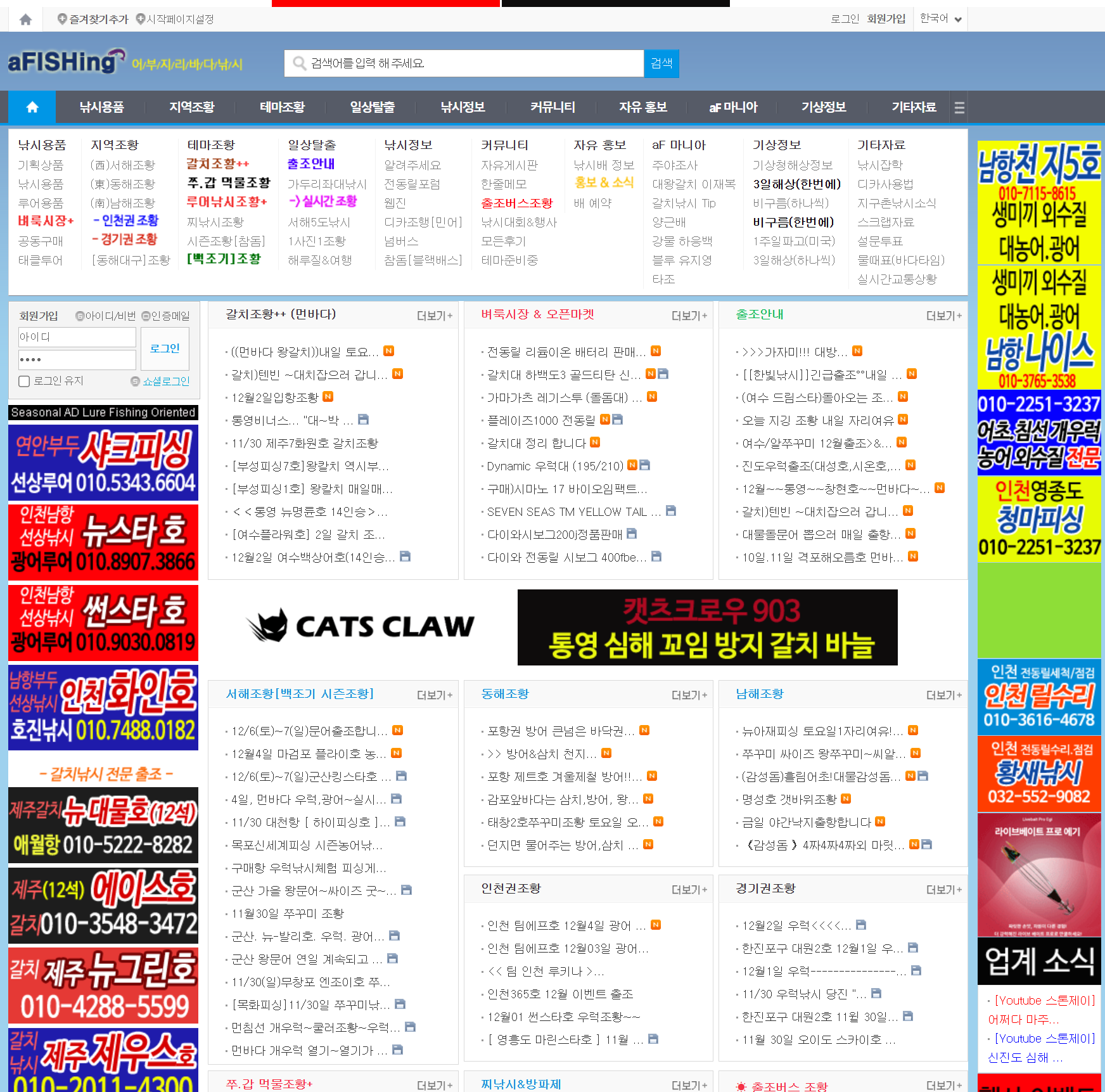The width and height of the screenshot is (1105, 1092).
Task: Click the 회원가입 link in top bar
Action: (886, 19)
